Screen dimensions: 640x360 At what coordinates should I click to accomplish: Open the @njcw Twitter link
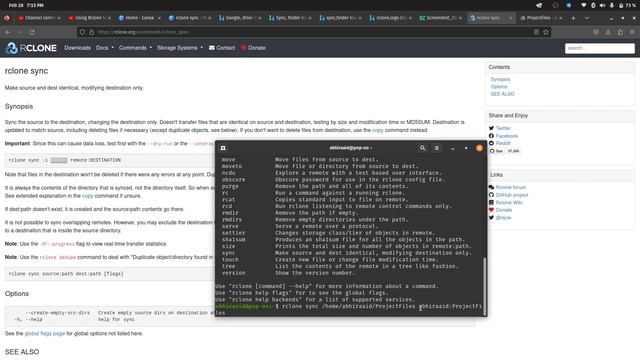(503, 218)
